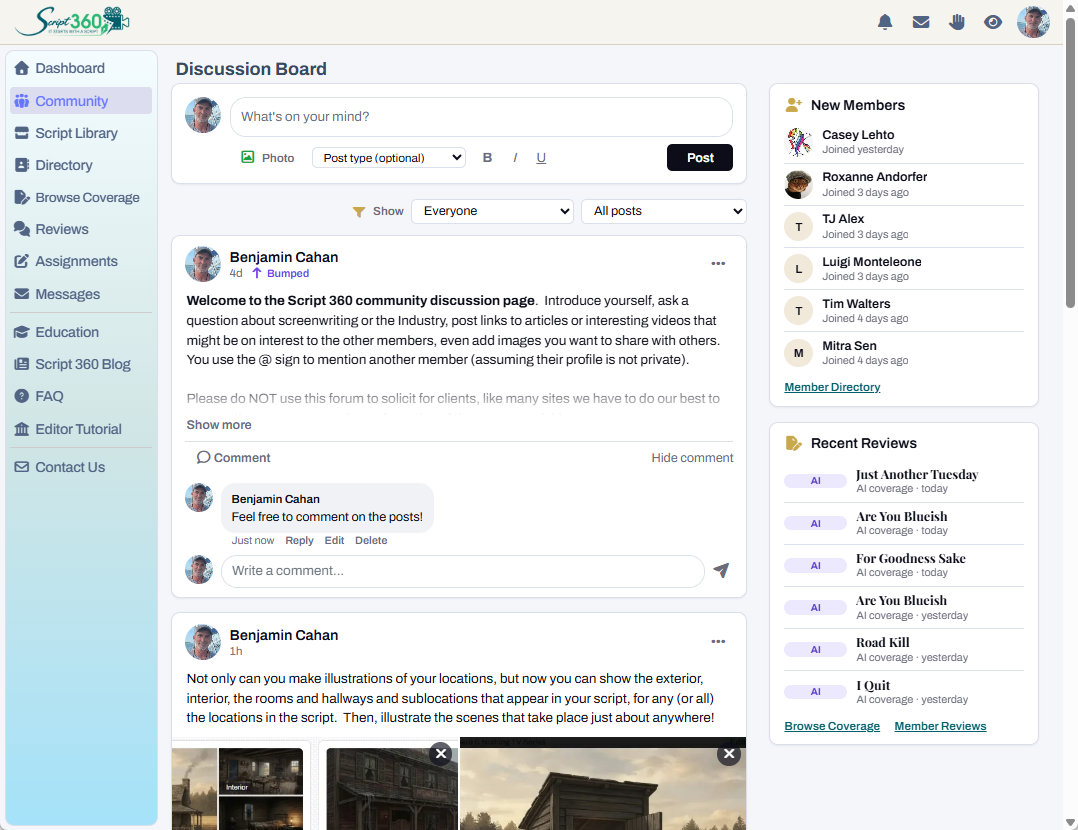Open Browse Coverage in sidebar
Image resolution: width=1078 pixels, height=830 pixels.
point(81,197)
